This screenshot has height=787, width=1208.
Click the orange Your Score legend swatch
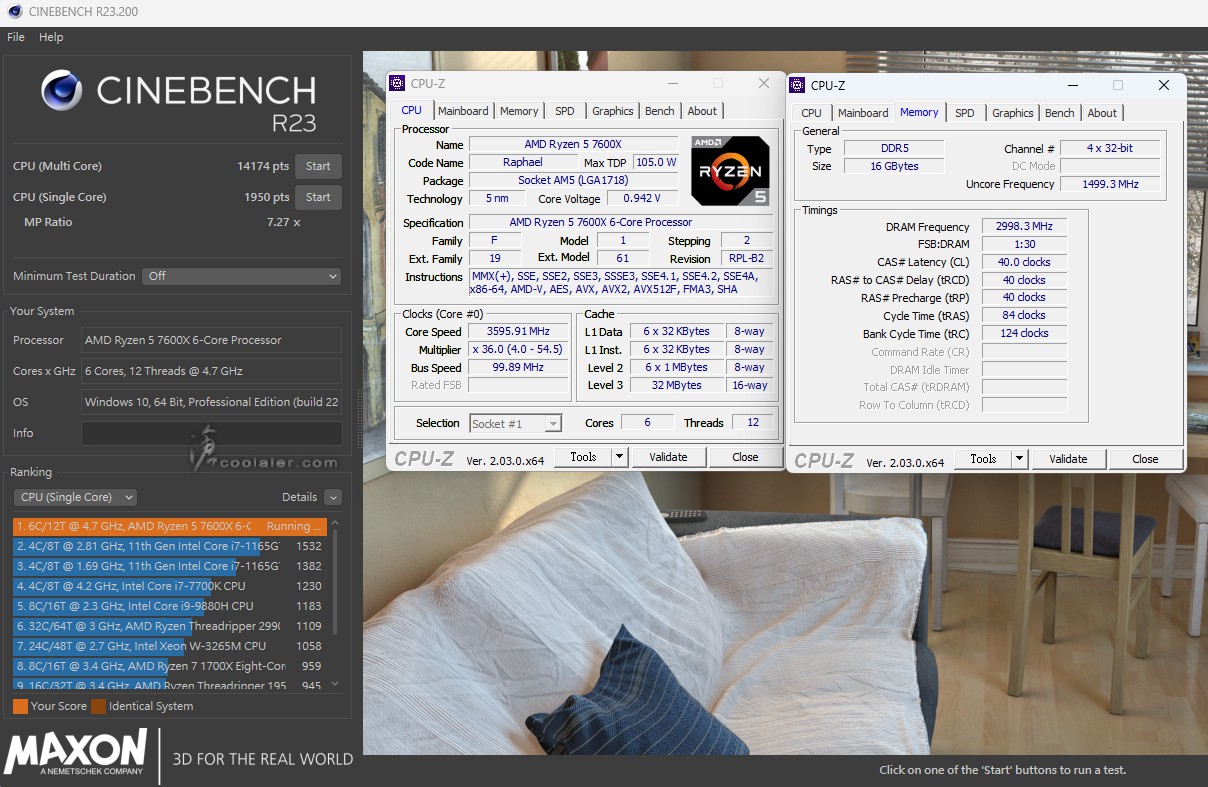20,706
